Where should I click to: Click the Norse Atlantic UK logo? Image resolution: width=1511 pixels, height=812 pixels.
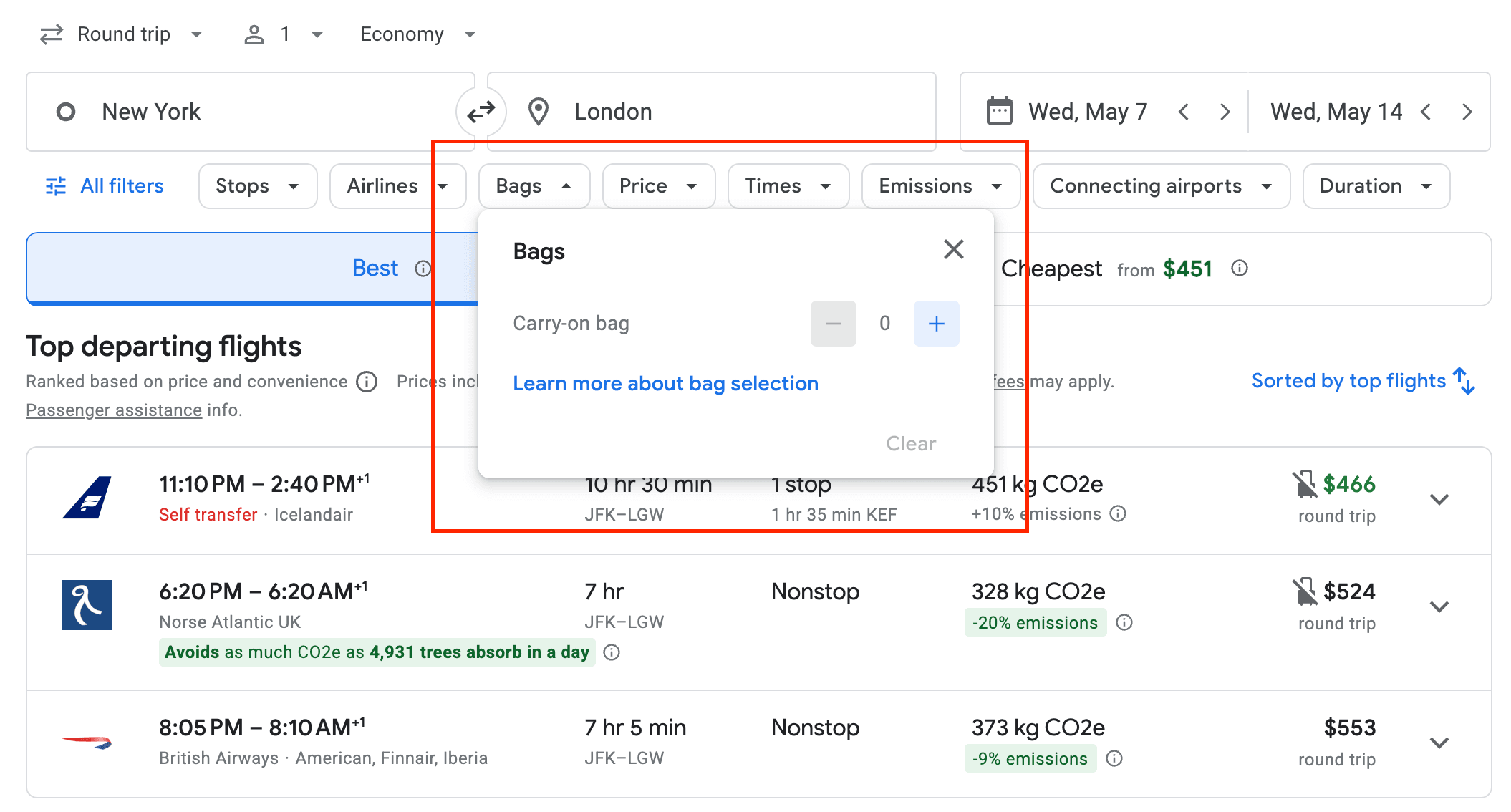tap(87, 605)
